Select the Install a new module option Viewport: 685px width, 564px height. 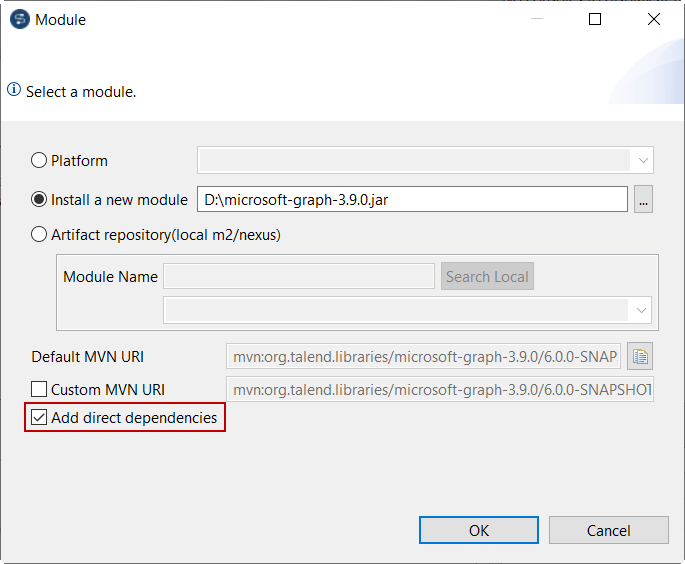click(40, 199)
